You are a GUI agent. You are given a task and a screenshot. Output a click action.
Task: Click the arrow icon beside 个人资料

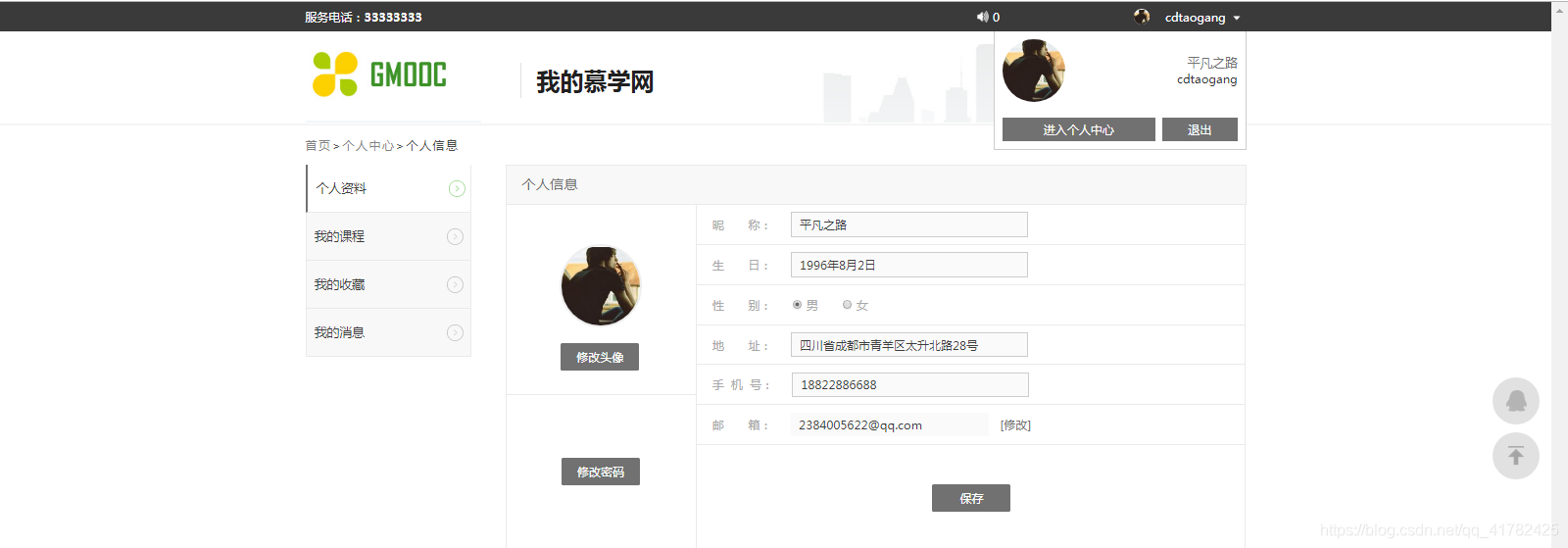tap(457, 188)
